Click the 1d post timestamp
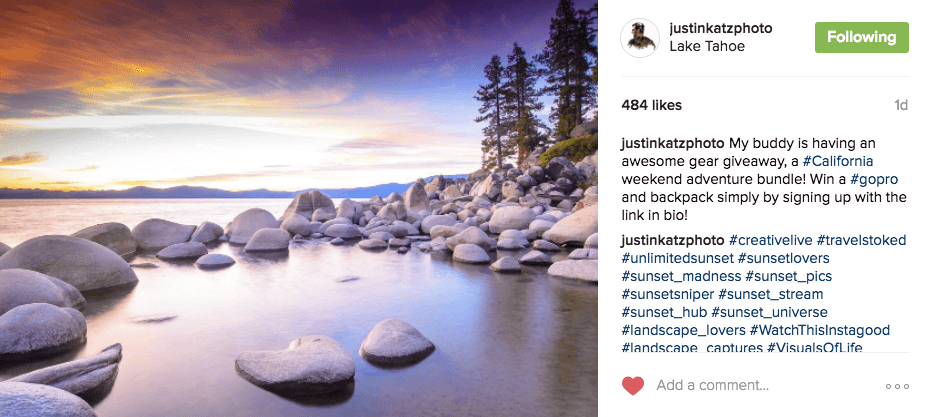 [x=900, y=104]
